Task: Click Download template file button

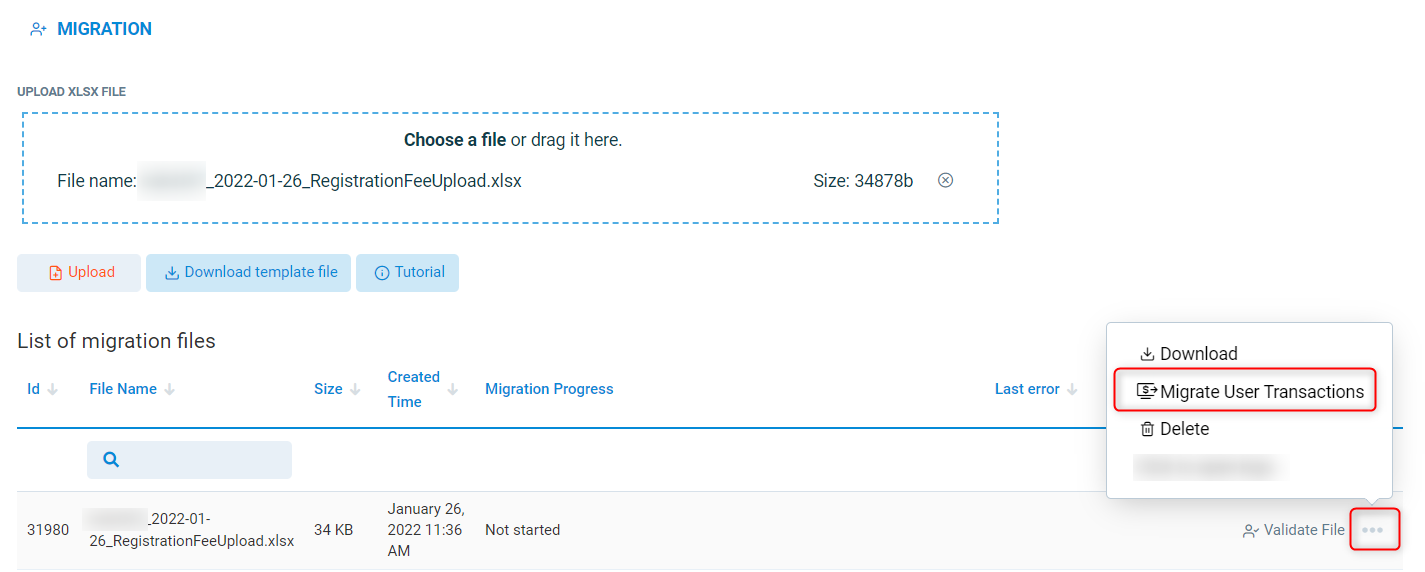Action: coord(250,273)
